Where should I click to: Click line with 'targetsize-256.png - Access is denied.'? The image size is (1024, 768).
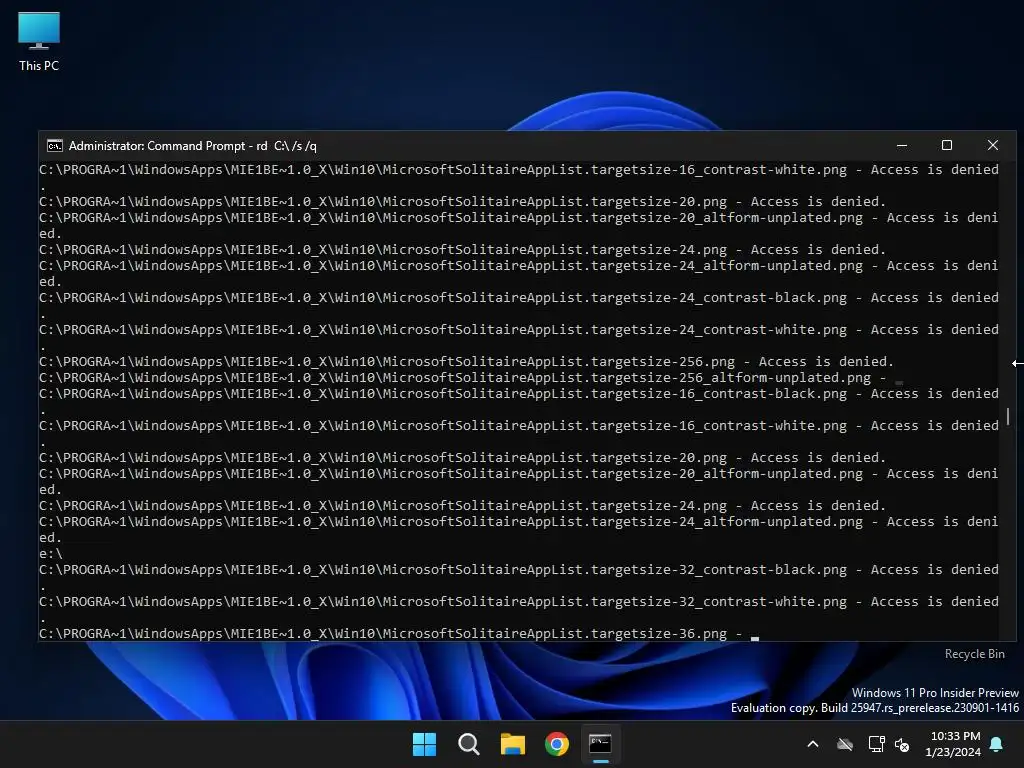[x=466, y=362]
